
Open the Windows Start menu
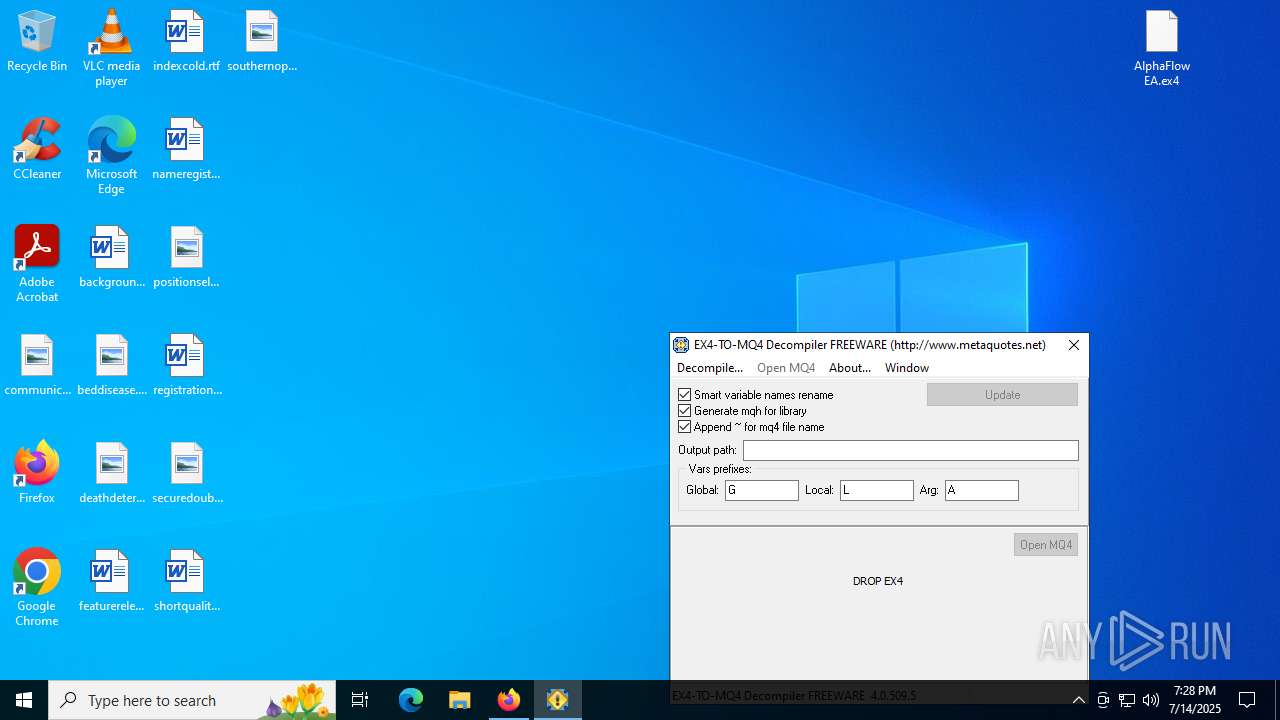coord(24,700)
